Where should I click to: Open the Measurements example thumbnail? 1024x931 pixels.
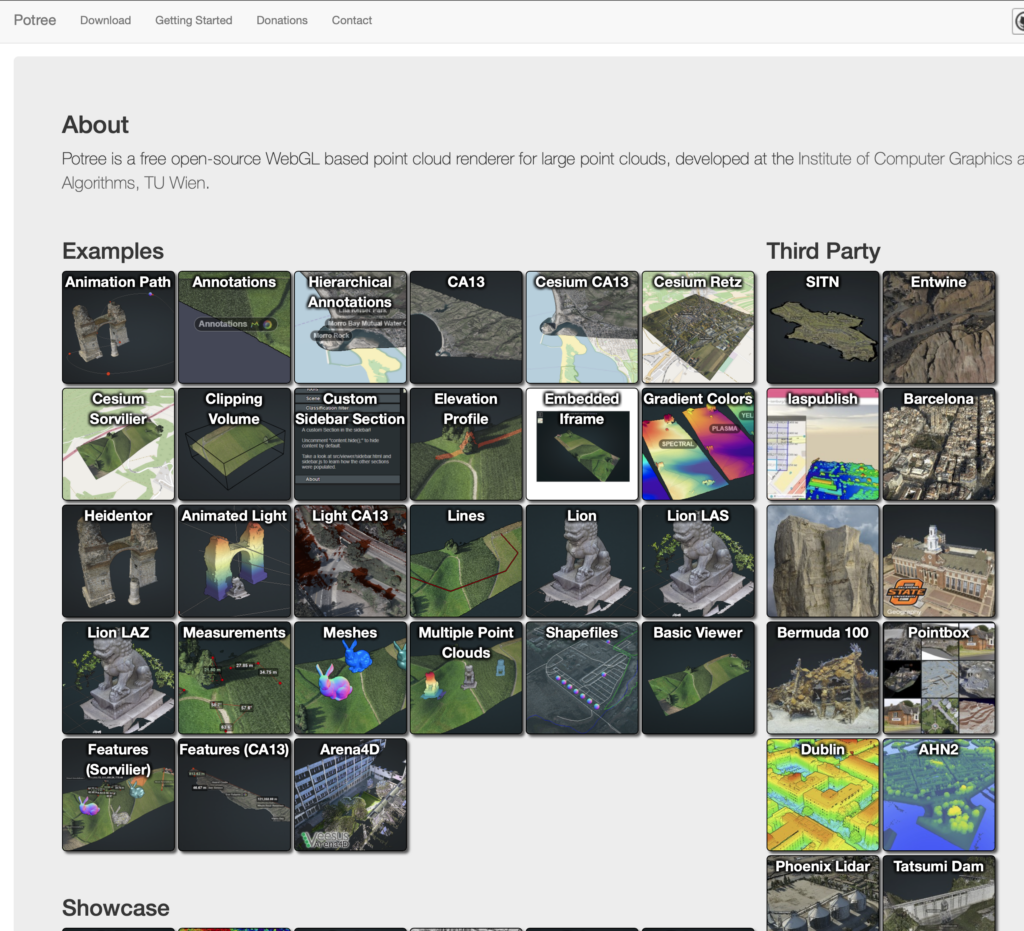(234, 678)
